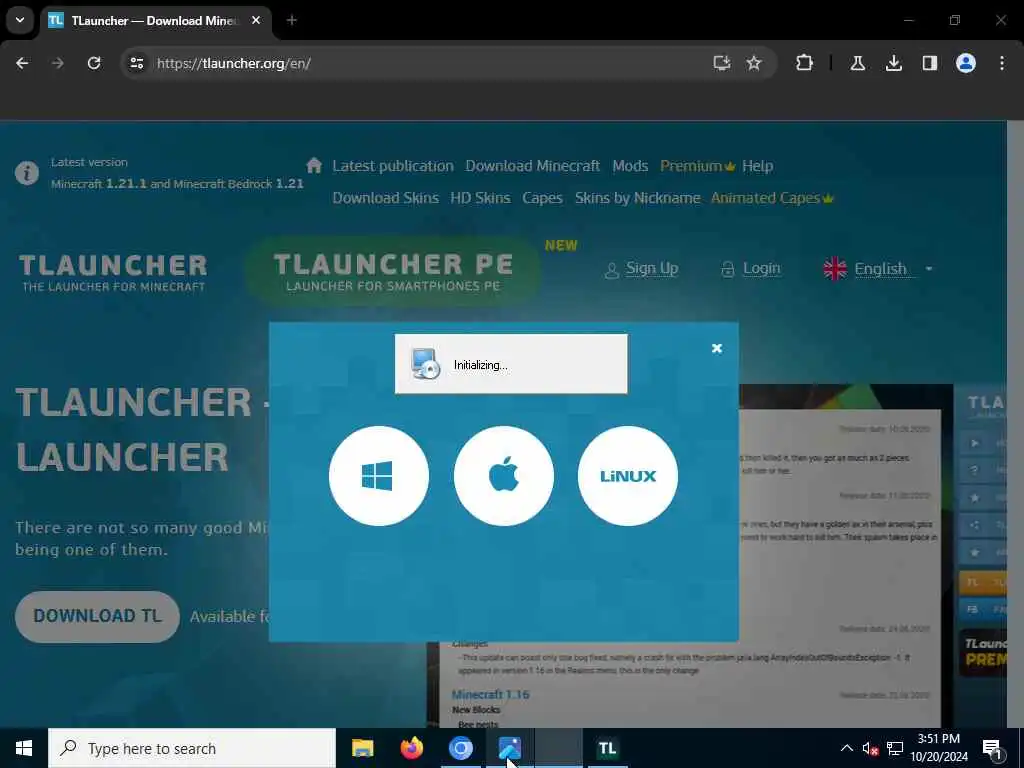Open the taskbar clock 3:51 PM
The image size is (1024, 768).
point(939,748)
